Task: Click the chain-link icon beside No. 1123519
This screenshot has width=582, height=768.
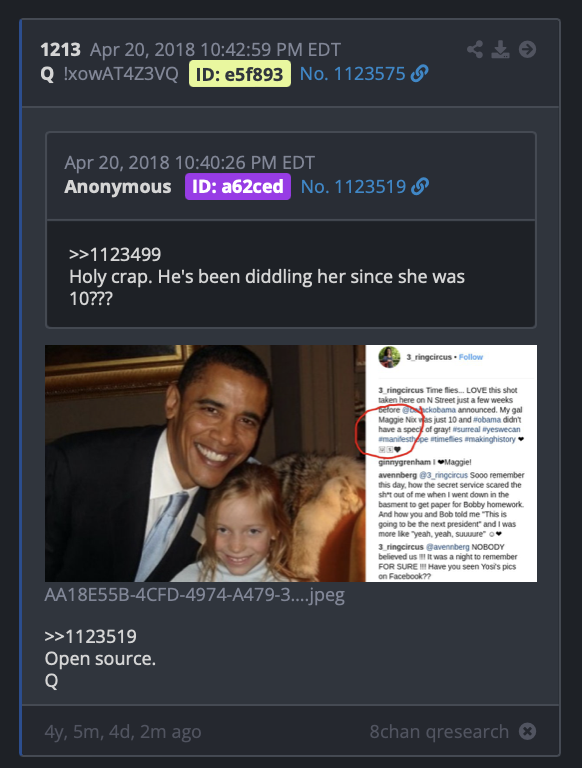Action: [x=420, y=187]
